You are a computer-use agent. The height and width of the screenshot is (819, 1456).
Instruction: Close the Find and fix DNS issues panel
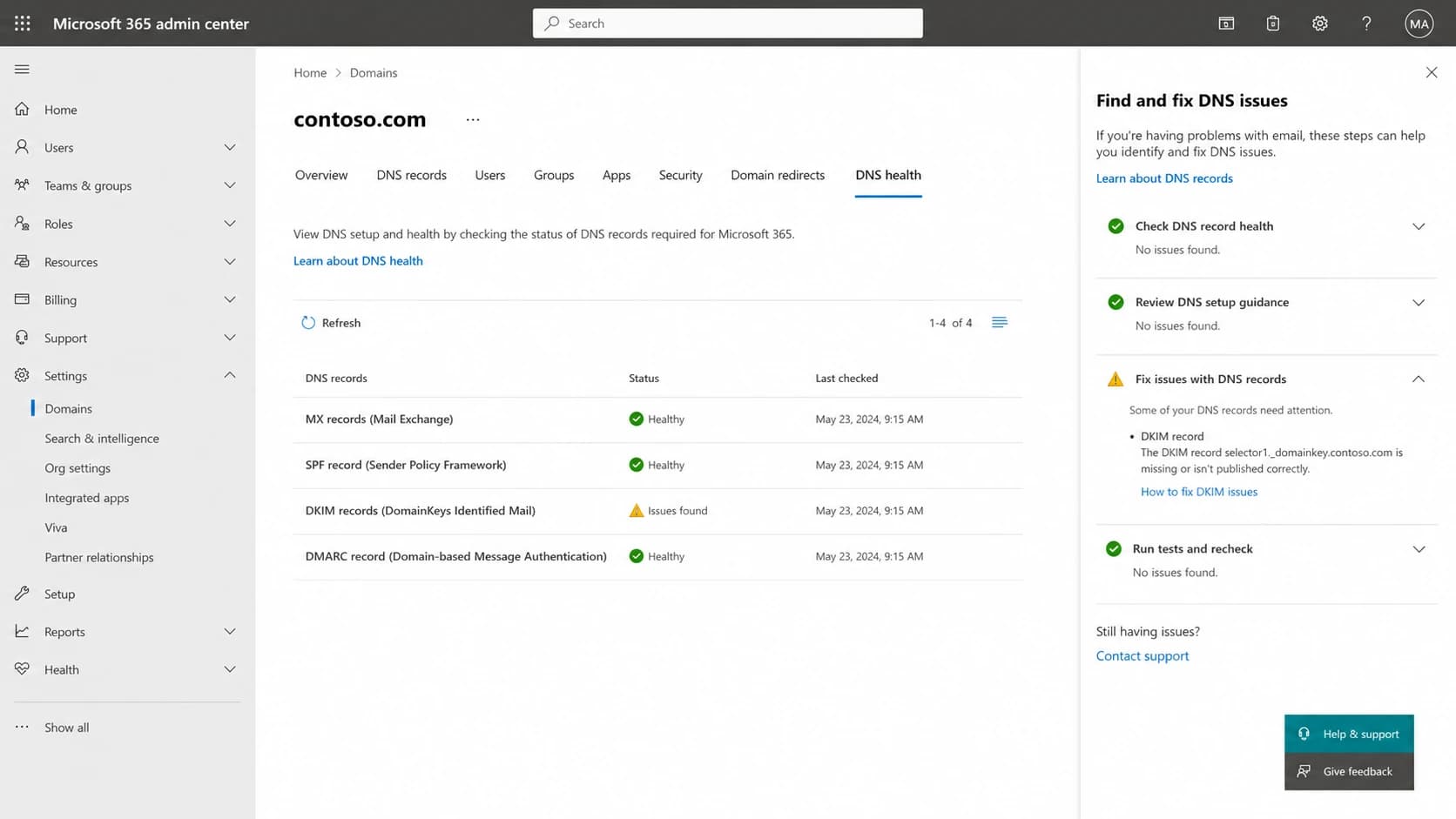[1432, 72]
